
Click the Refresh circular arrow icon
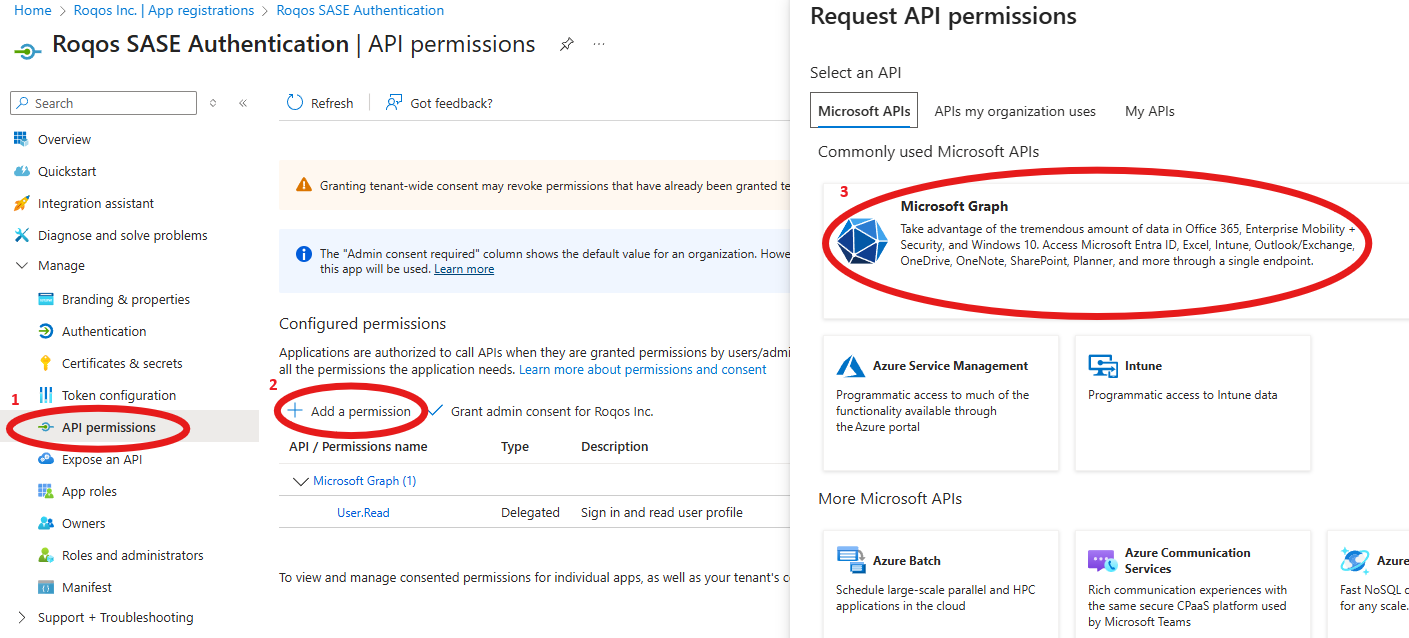(295, 102)
